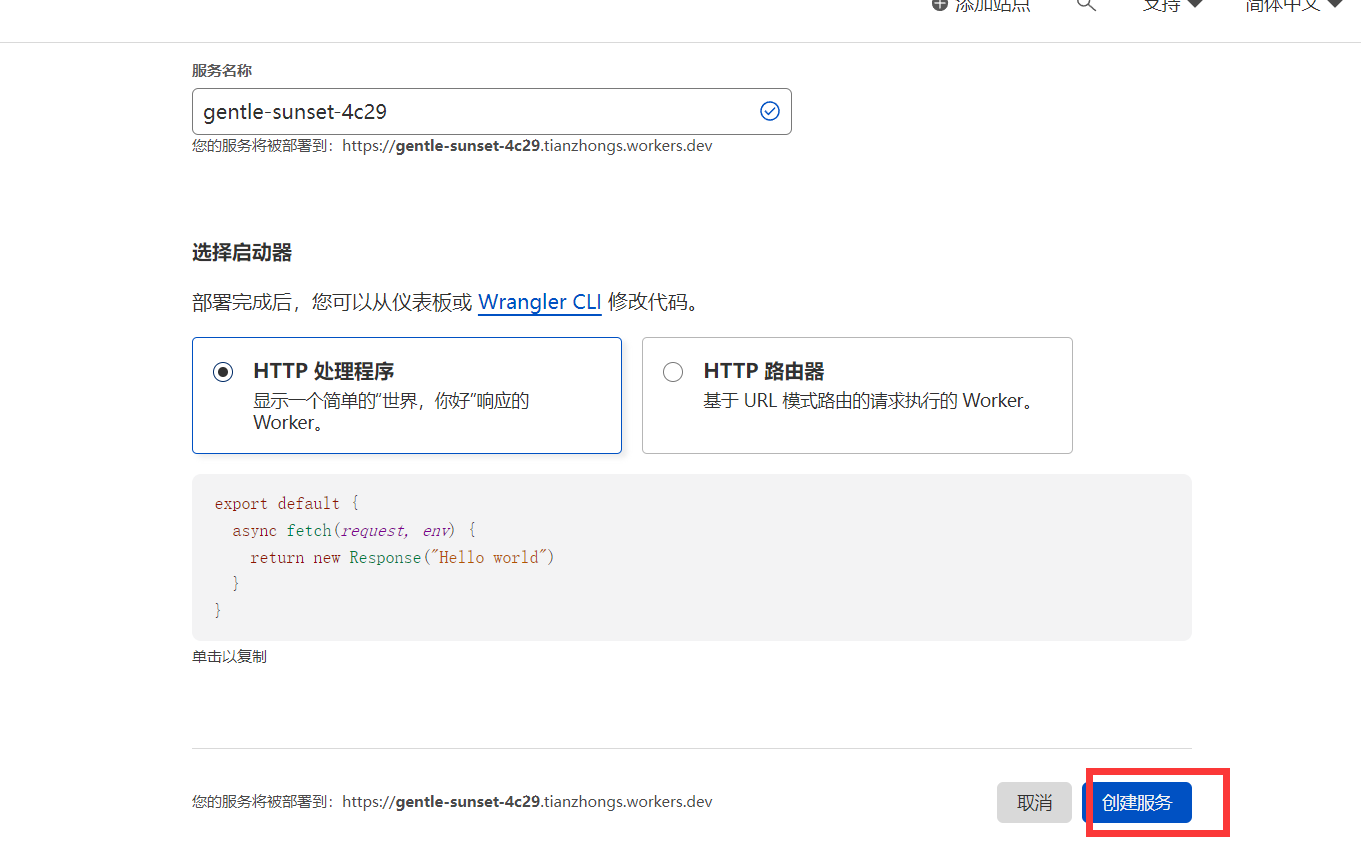The width and height of the screenshot is (1361, 843).
Task: Choose the HTTP 路由器 card description
Action: pos(868,401)
